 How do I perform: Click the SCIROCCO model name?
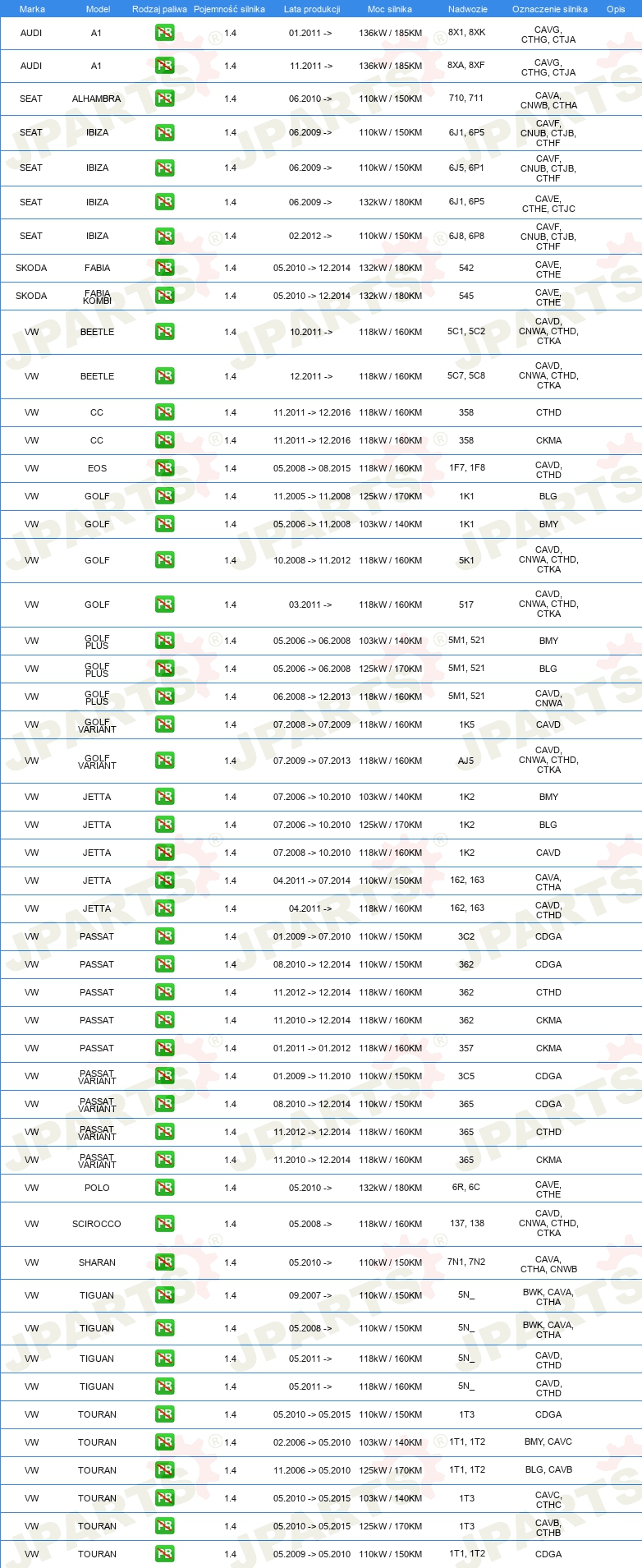[x=96, y=1224]
